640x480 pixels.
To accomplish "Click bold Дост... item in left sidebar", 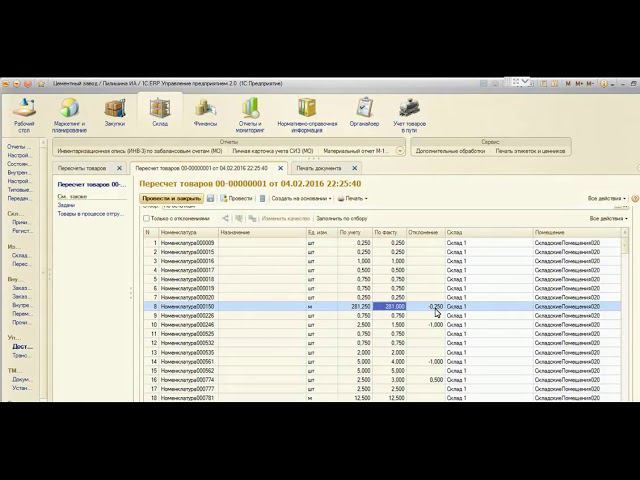I will pos(22,347).
